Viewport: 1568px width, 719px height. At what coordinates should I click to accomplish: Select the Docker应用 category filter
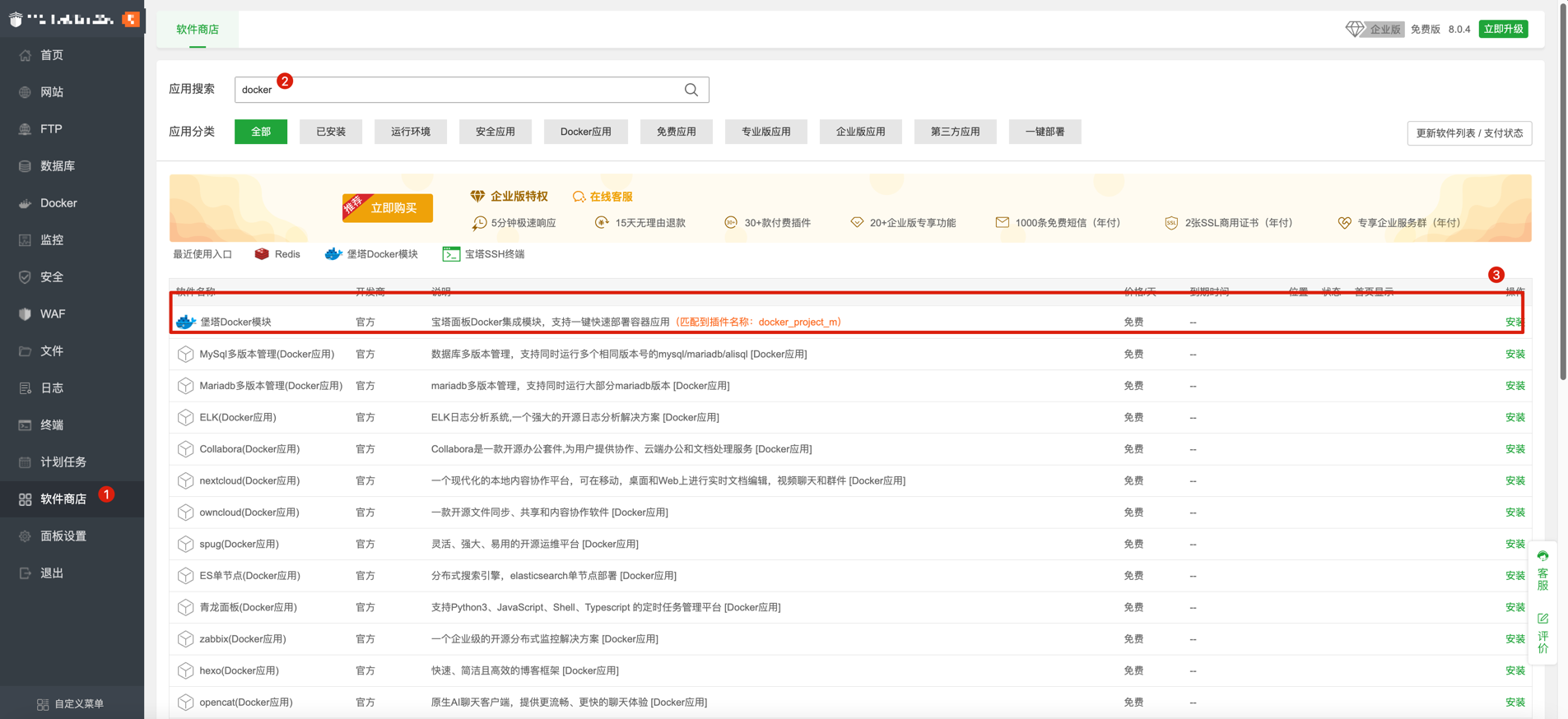[586, 132]
